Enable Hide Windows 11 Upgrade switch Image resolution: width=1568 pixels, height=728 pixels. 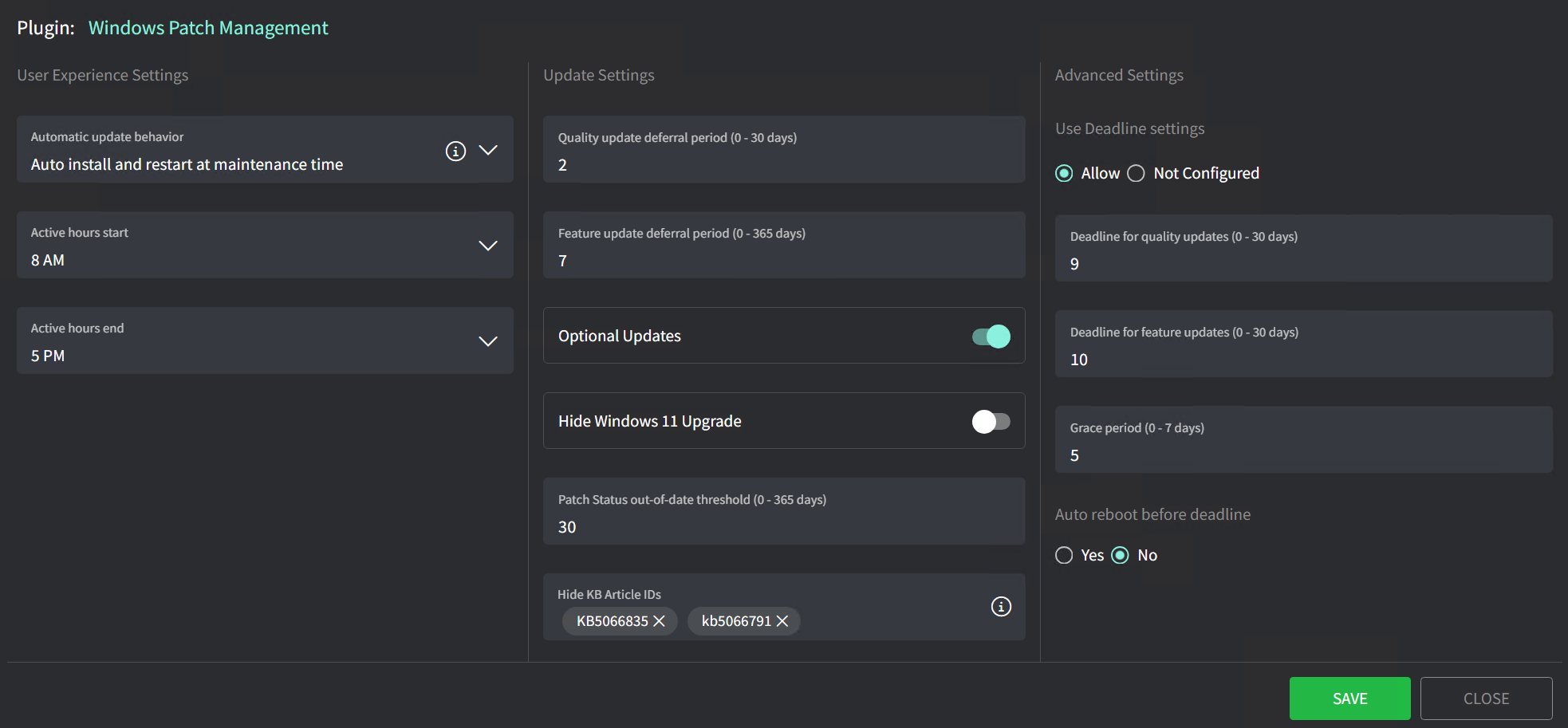pyautogui.click(x=991, y=422)
